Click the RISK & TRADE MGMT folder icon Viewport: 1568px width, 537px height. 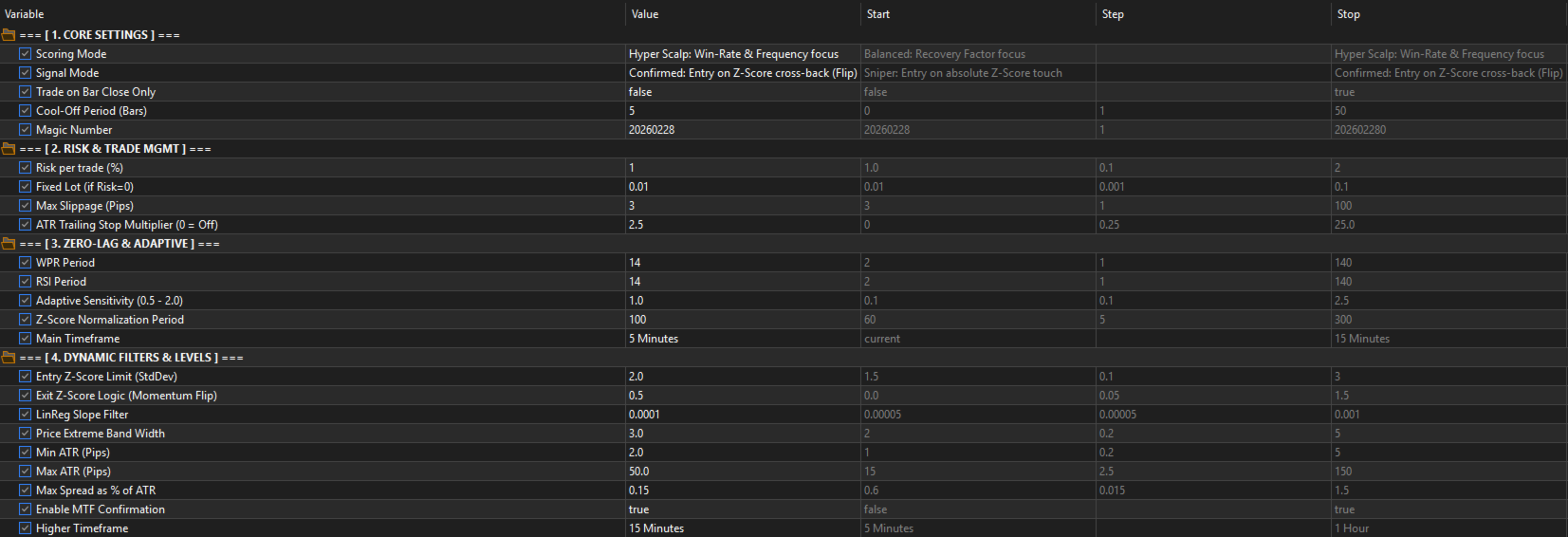click(x=9, y=149)
